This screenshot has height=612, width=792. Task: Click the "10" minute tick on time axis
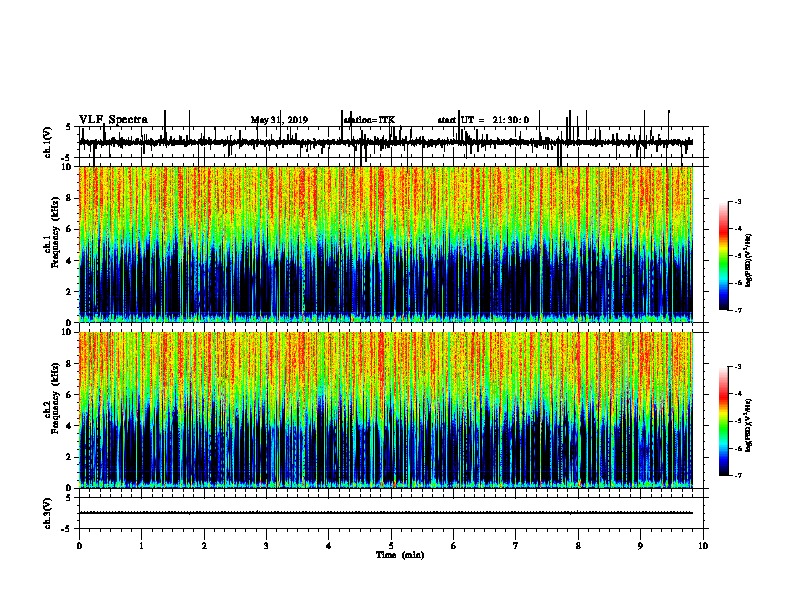703,546
